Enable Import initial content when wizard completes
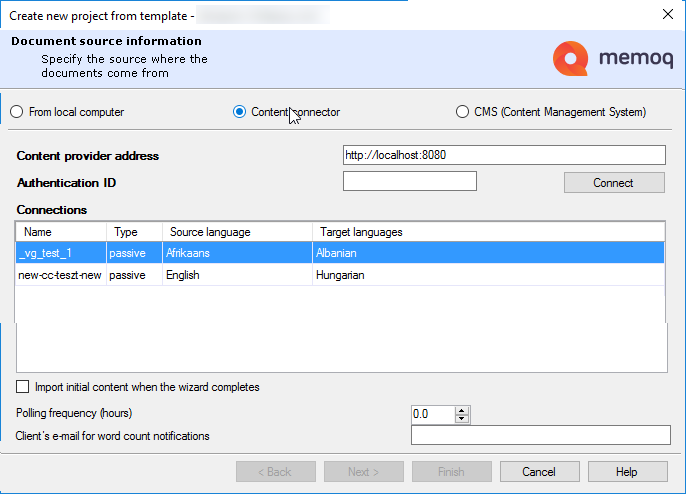Viewport: 686px width, 494px height. click(x=23, y=387)
